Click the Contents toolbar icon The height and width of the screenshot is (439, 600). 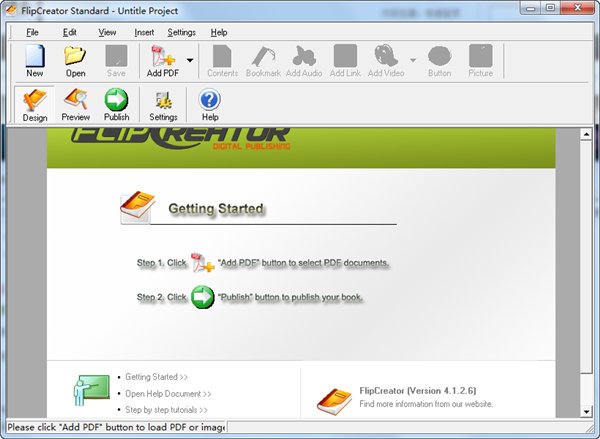[223, 60]
